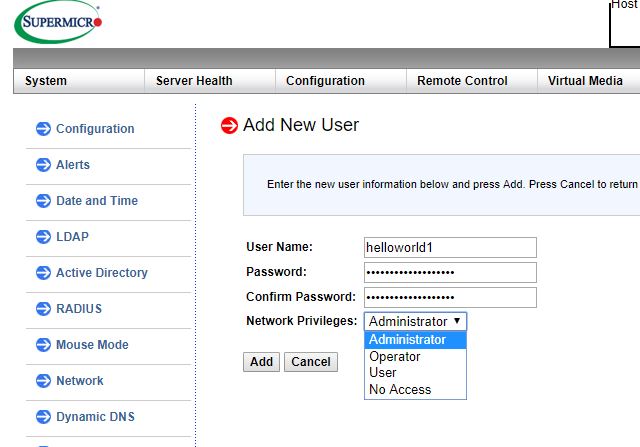The image size is (640, 447).
Task: Click the arrow icon next to Alerts
Action: pyautogui.click(x=43, y=165)
